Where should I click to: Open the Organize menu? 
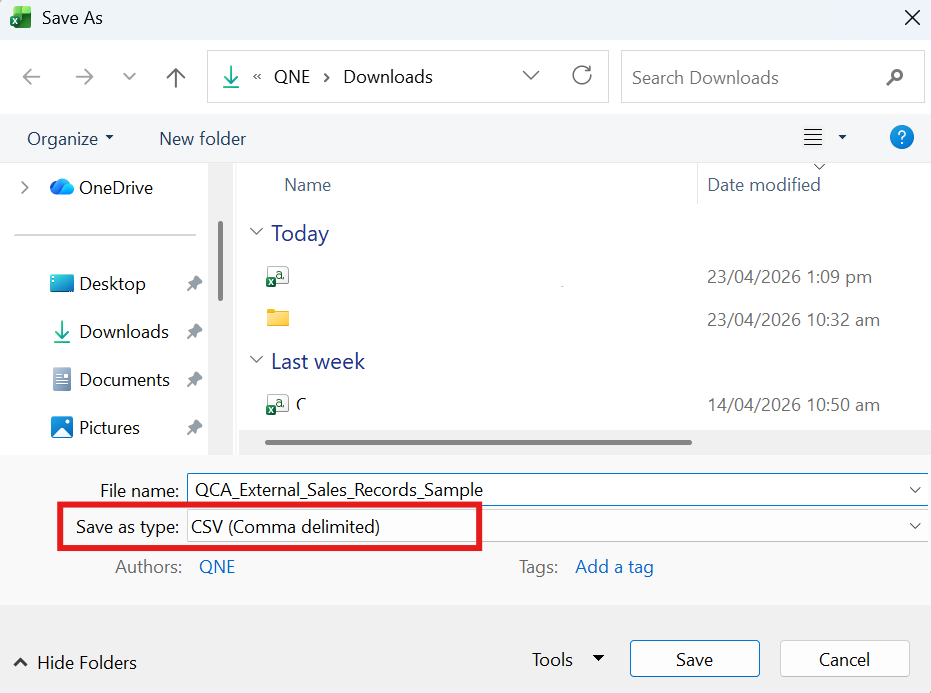(70, 139)
